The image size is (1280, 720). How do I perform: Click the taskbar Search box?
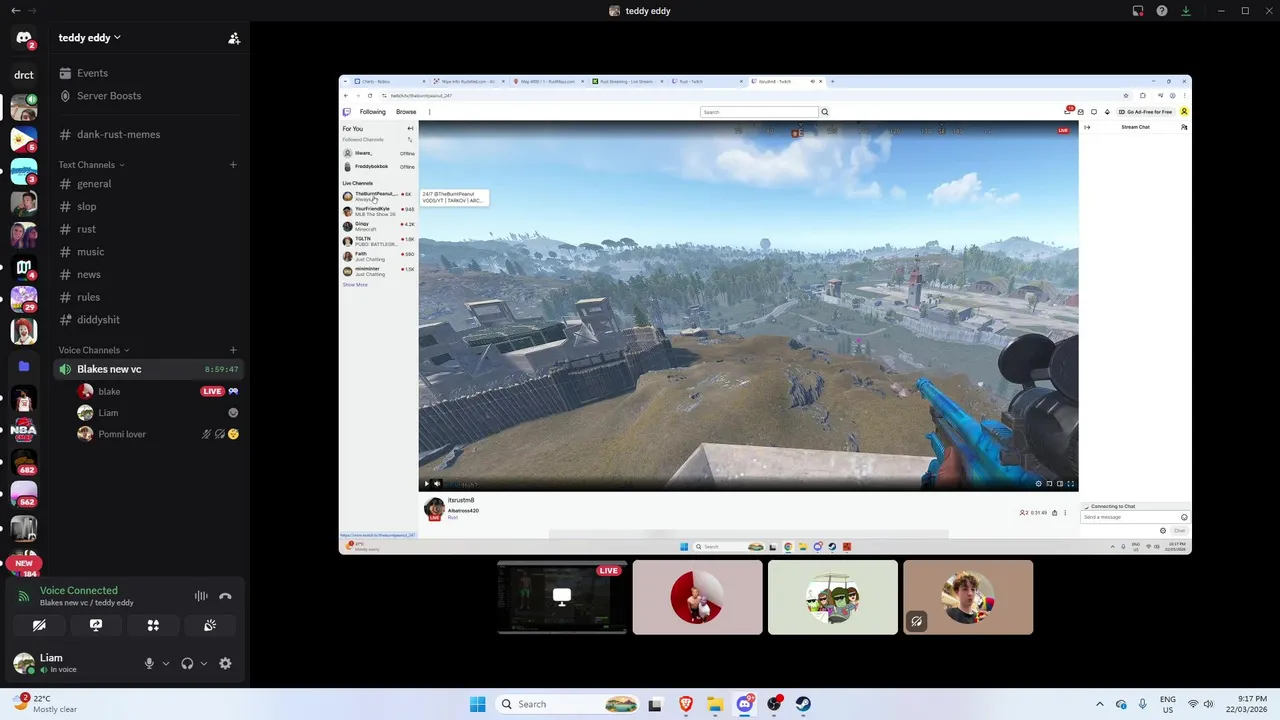click(568, 704)
